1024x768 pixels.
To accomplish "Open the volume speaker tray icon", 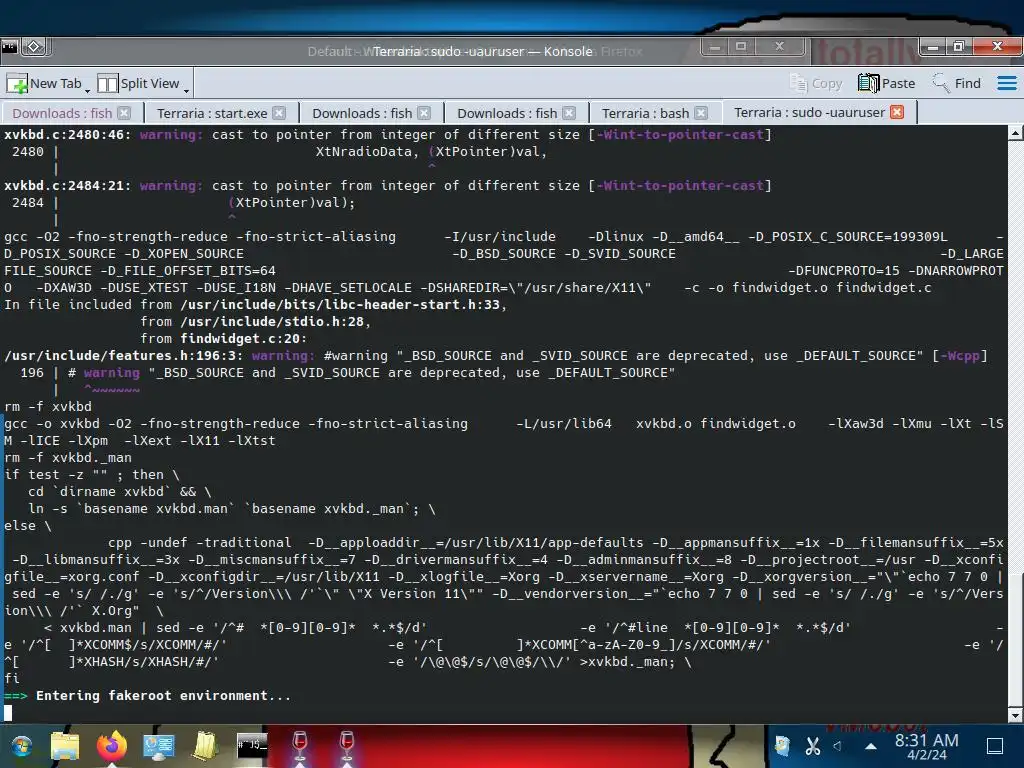I will 838,746.
